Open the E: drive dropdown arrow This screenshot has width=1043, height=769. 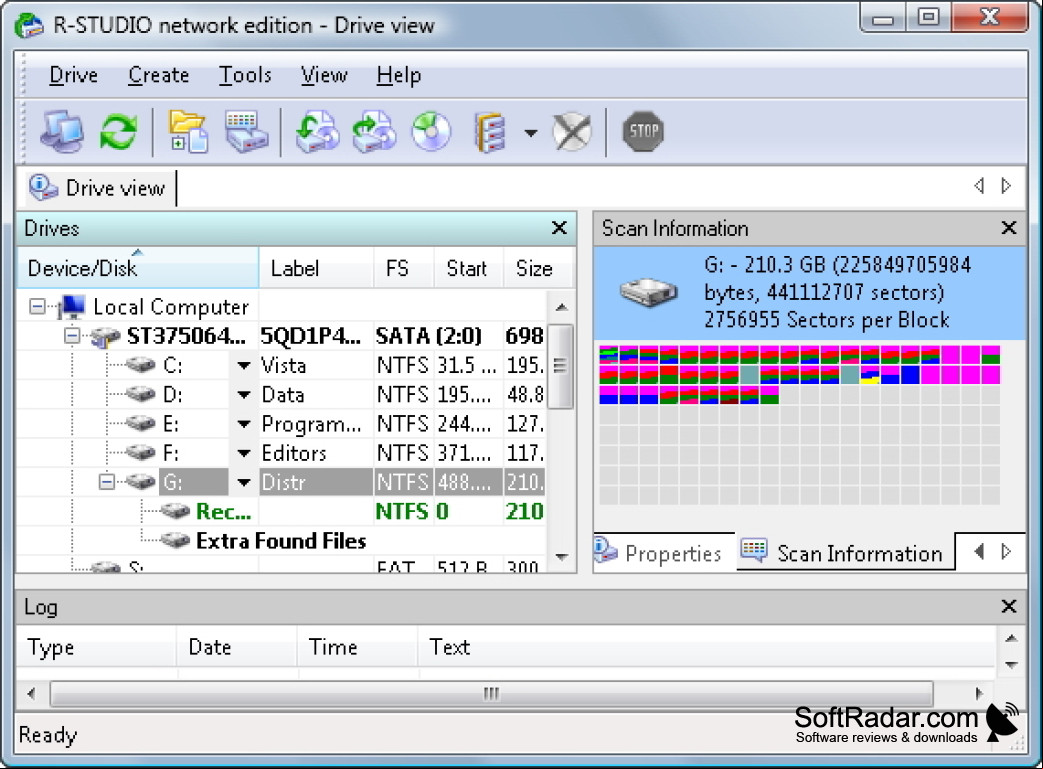244,424
